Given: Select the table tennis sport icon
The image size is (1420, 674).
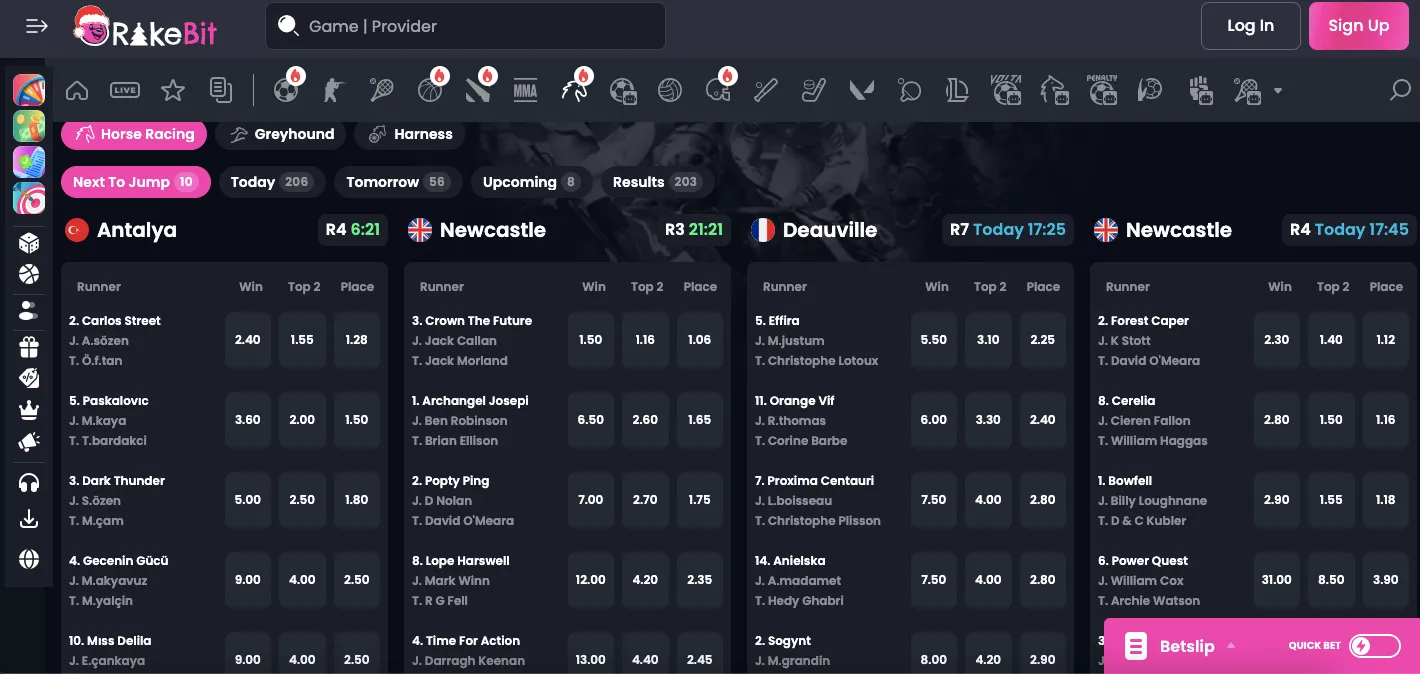Looking at the screenshot, I should (910, 91).
